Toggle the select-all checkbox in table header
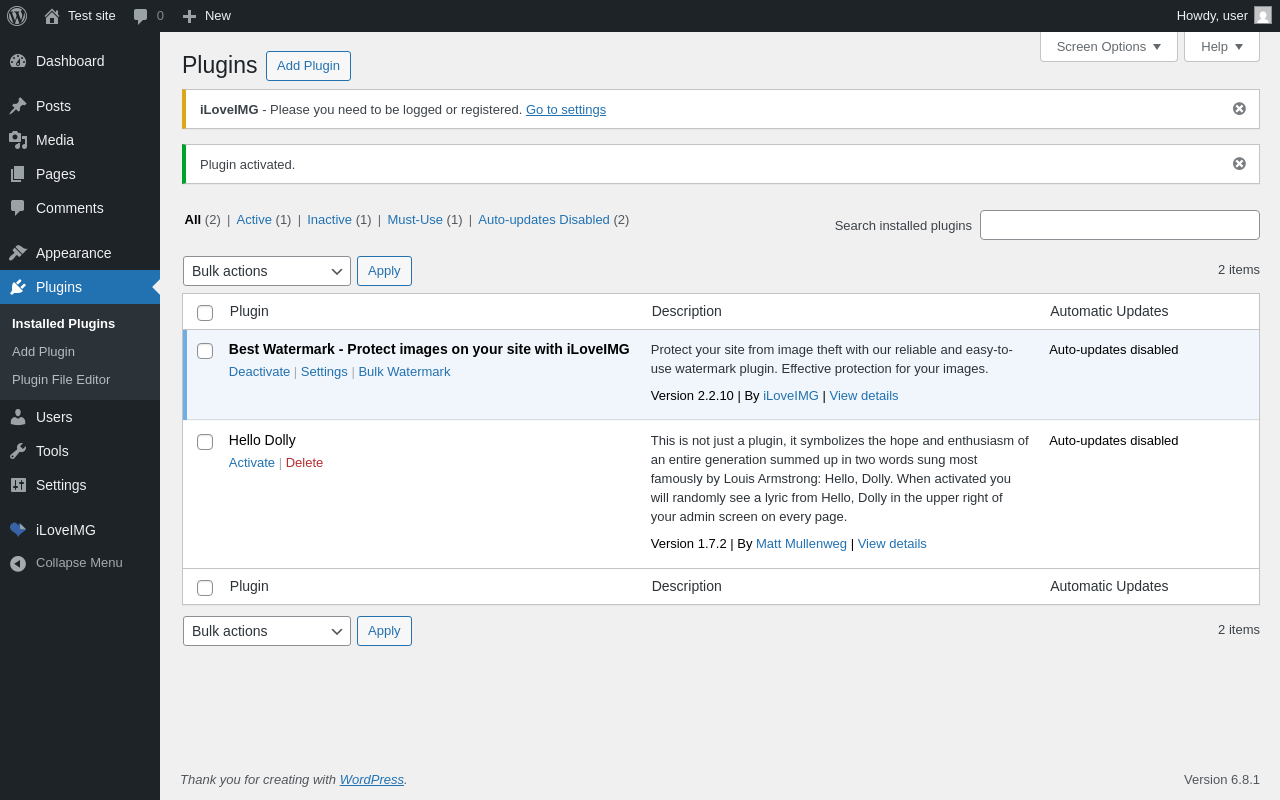Viewport: 1280px width, 800px height. 205,313
